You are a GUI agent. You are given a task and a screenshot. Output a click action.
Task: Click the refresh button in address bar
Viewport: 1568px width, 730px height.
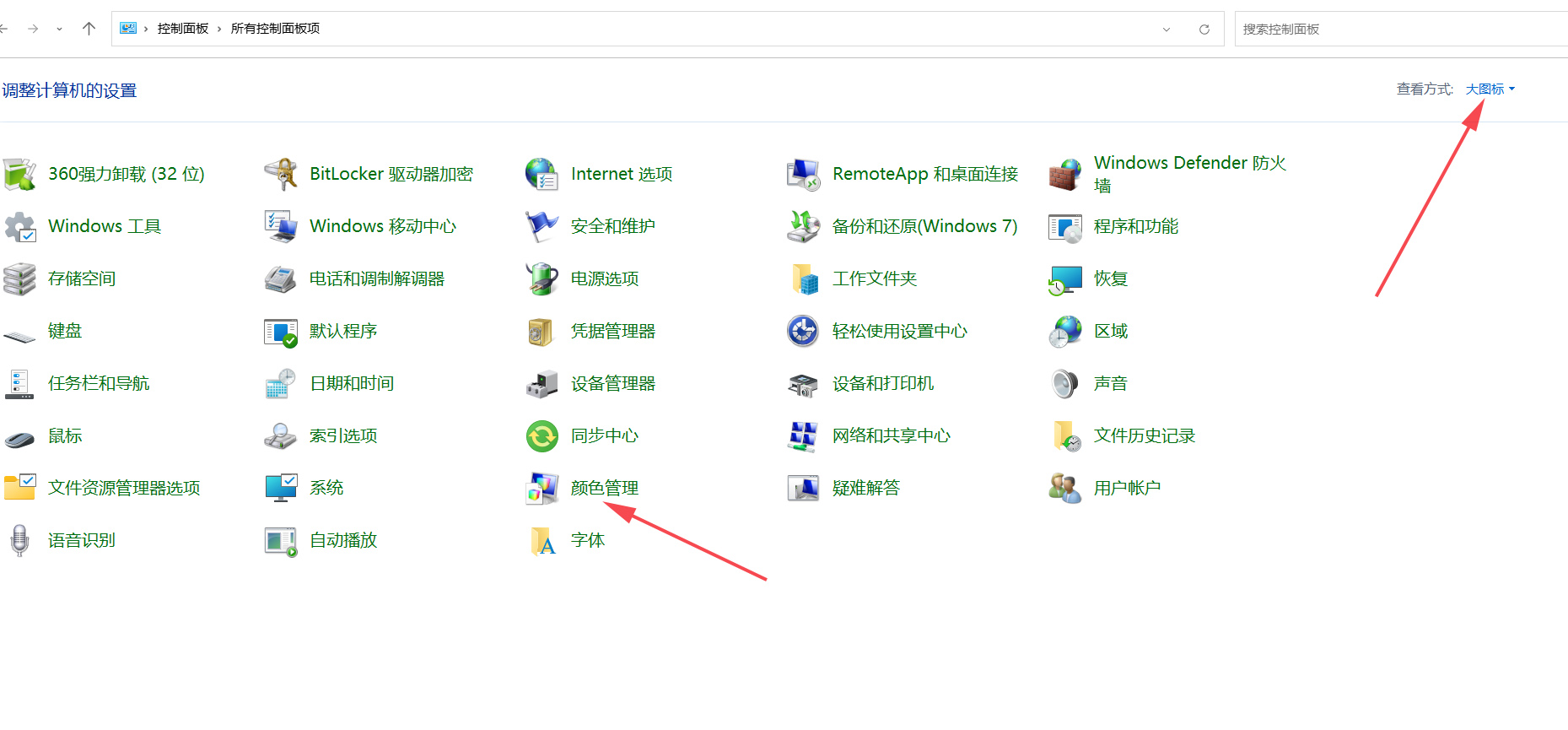point(1204,30)
